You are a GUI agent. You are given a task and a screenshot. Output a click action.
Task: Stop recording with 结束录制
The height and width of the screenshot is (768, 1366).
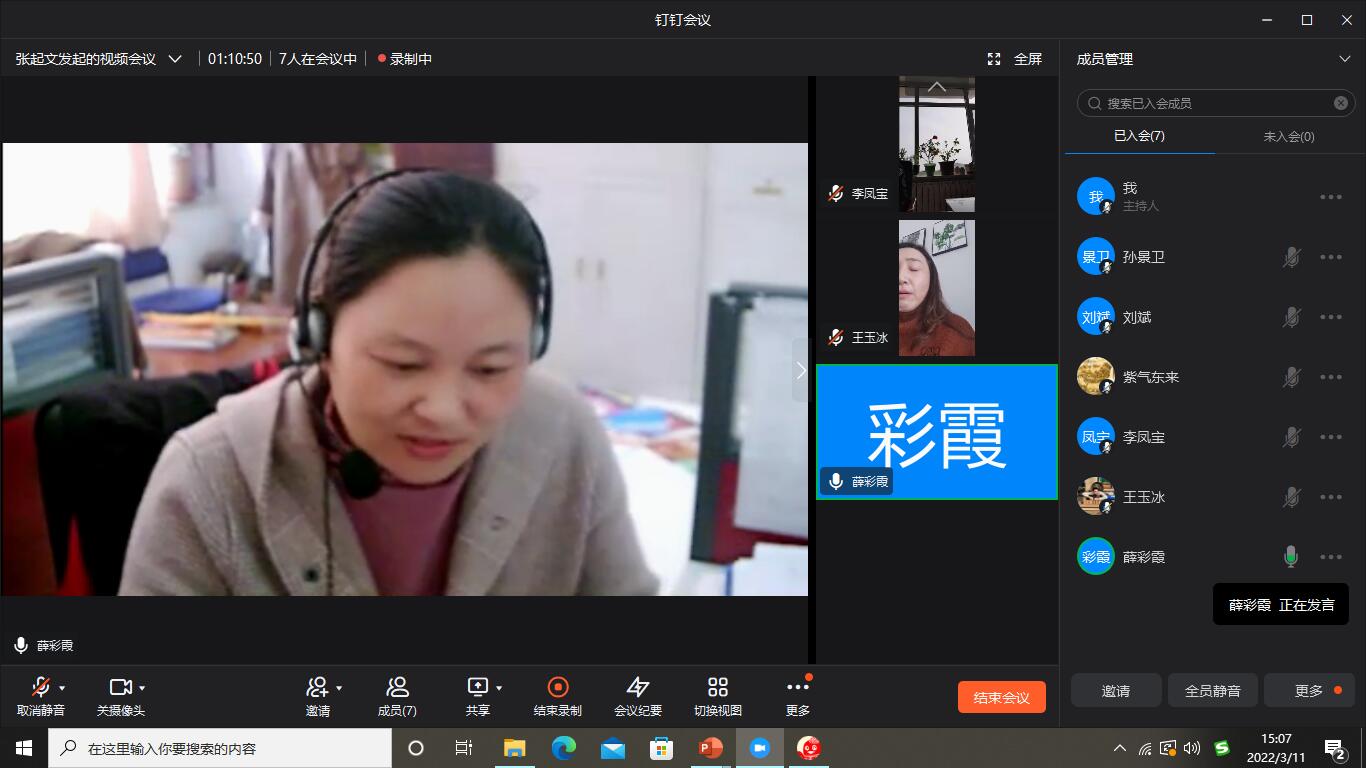pos(558,696)
